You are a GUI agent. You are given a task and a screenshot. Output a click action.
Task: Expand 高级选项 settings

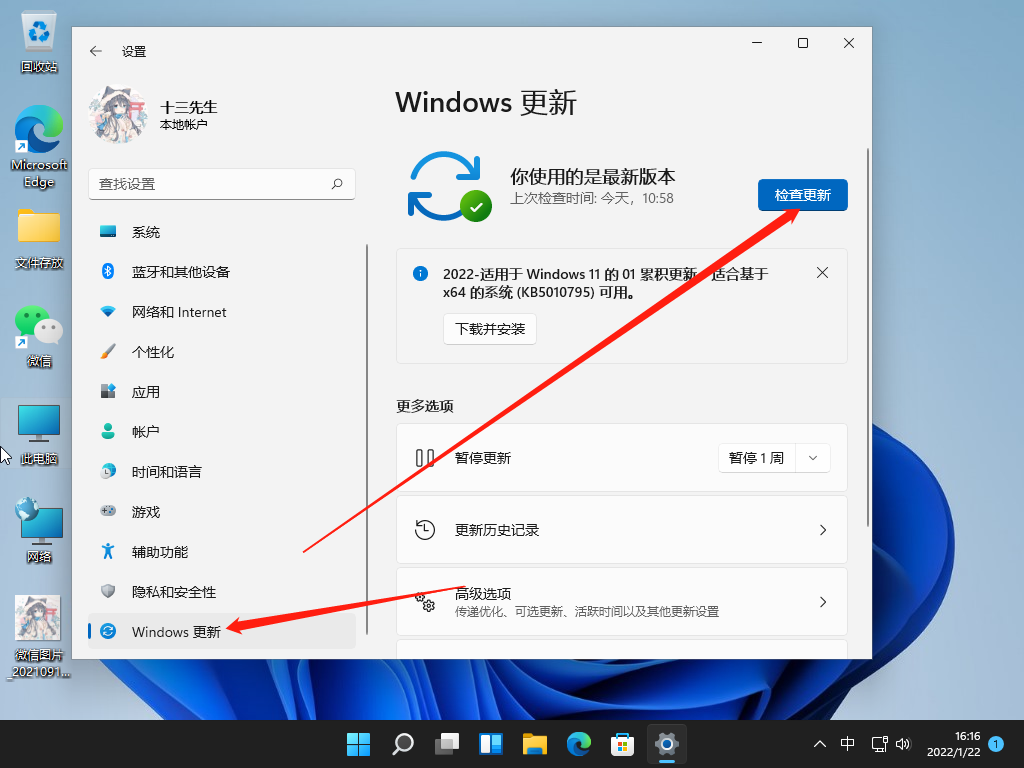point(822,601)
